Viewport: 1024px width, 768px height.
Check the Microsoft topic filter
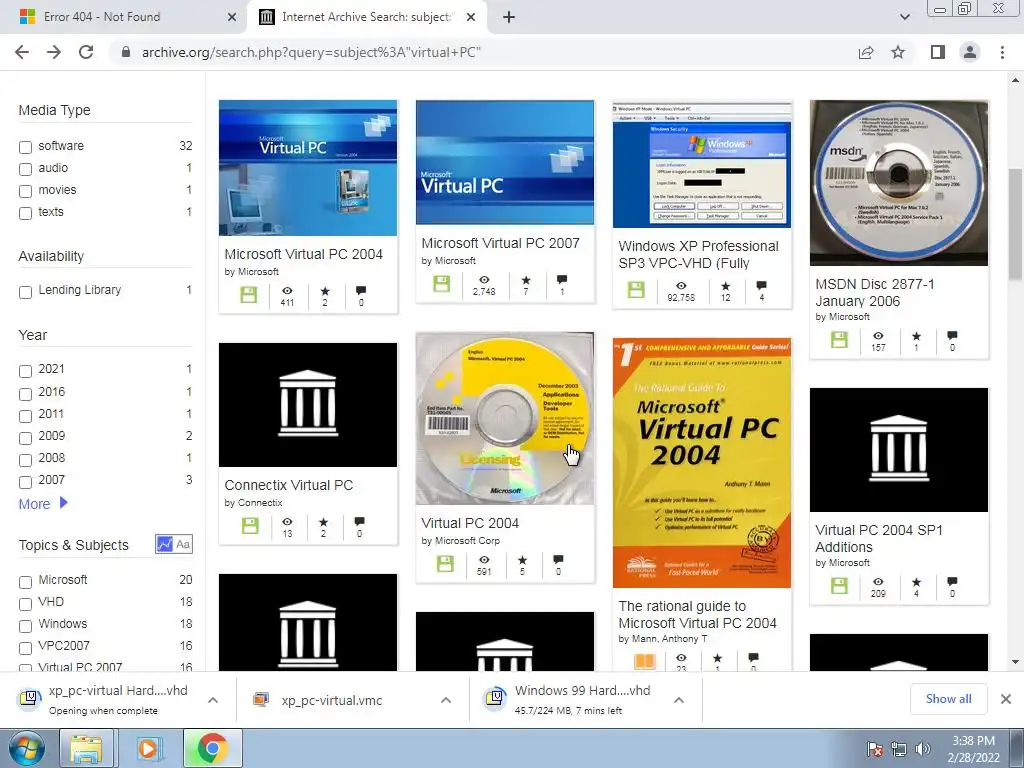[x=25, y=582]
